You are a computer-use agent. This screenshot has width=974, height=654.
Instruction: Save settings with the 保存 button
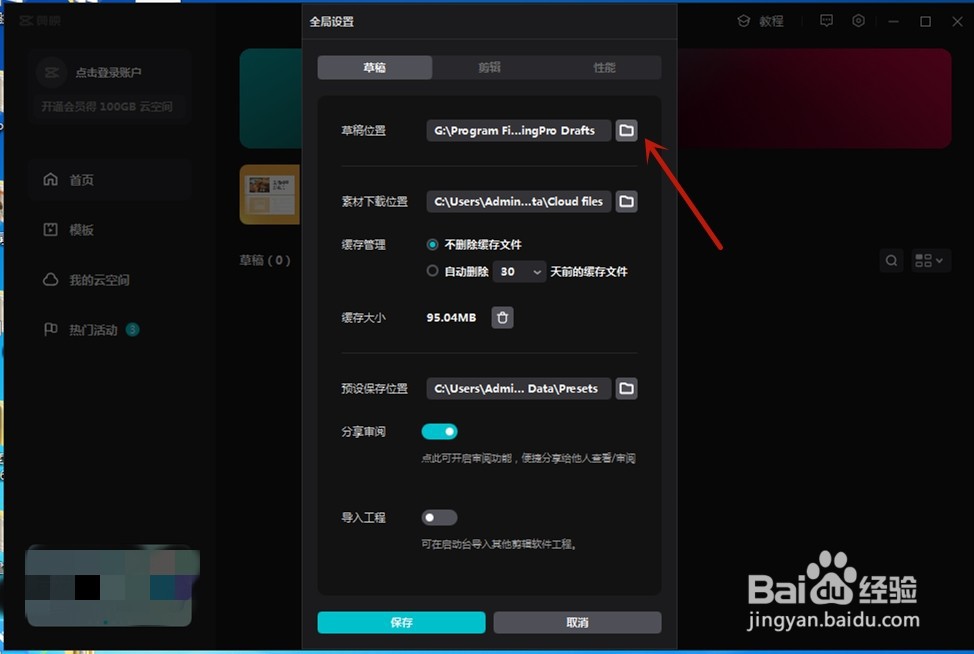pyautogui.click(x=400, y=622)
